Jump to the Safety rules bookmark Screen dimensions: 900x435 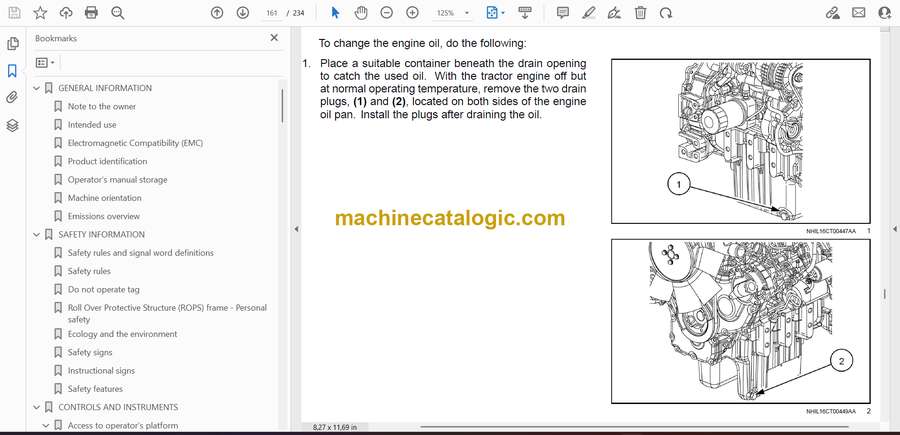point(89,271)
